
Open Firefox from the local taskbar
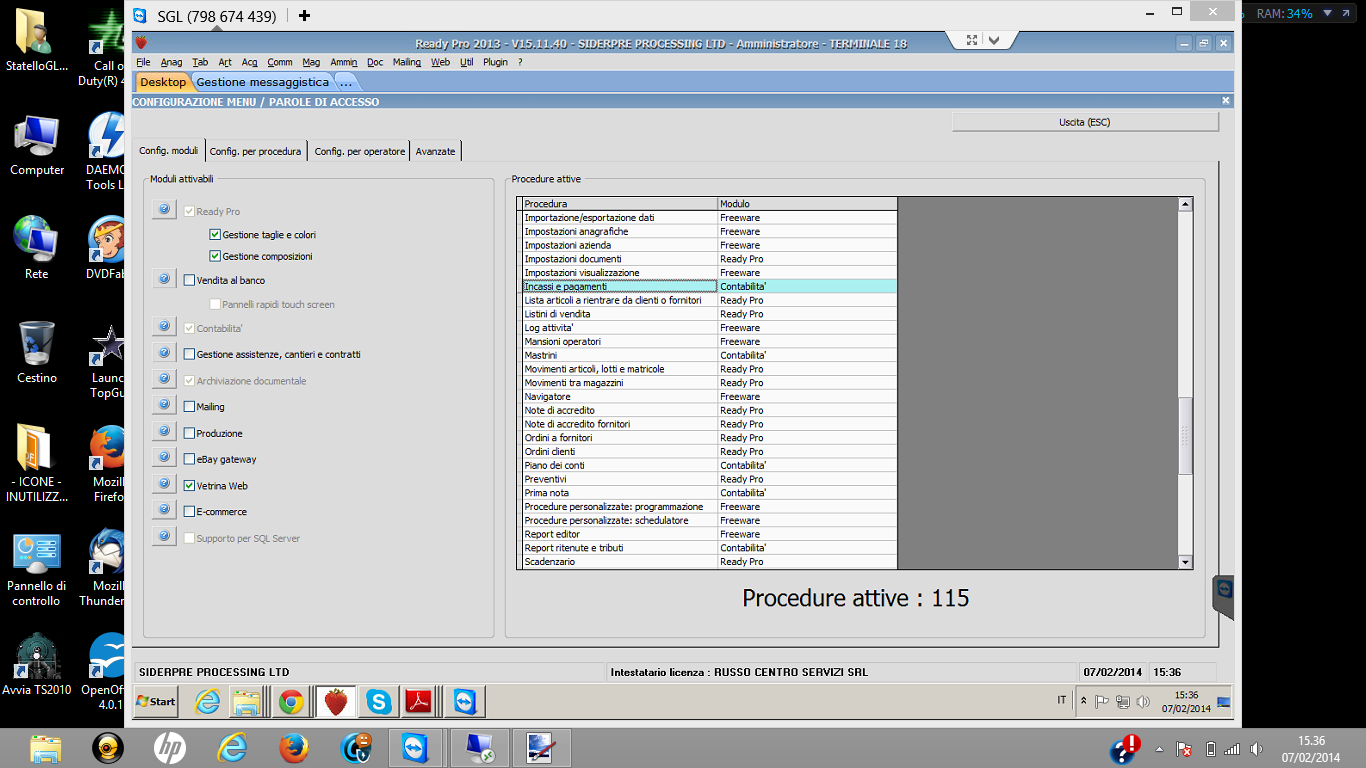pos(293,748)
